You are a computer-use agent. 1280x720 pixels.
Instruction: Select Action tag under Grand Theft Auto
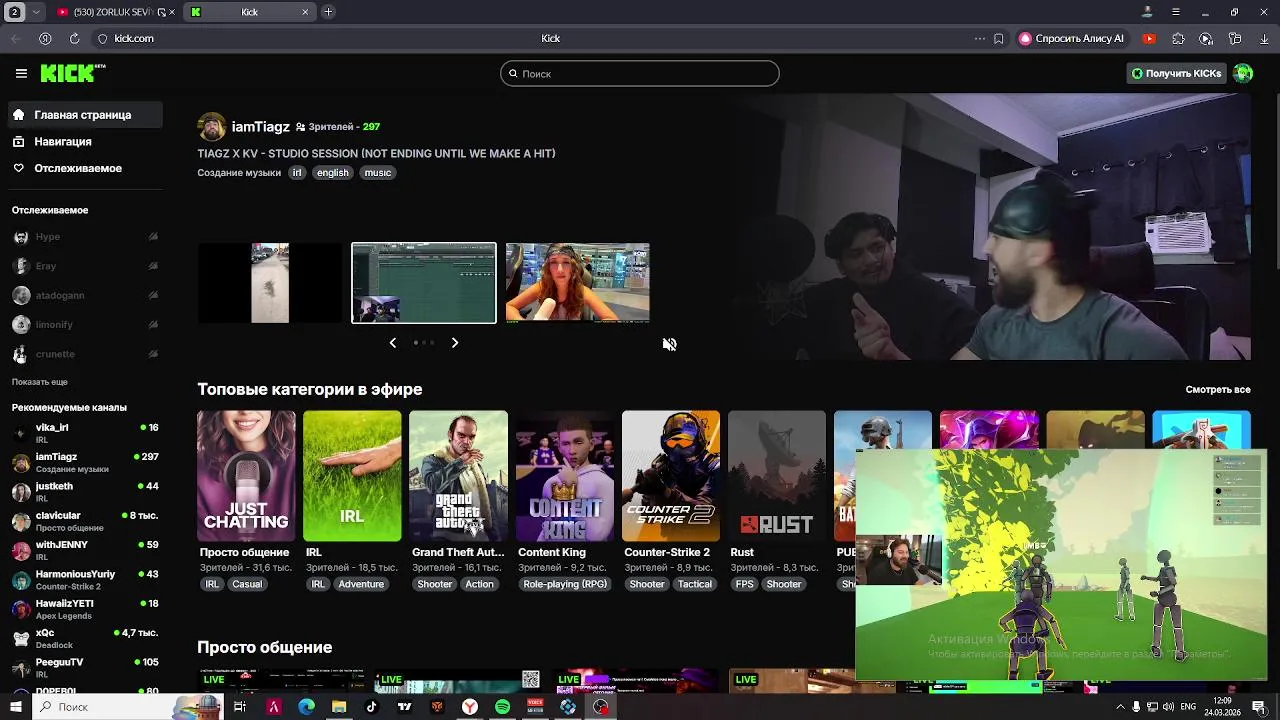pos(479,584)
